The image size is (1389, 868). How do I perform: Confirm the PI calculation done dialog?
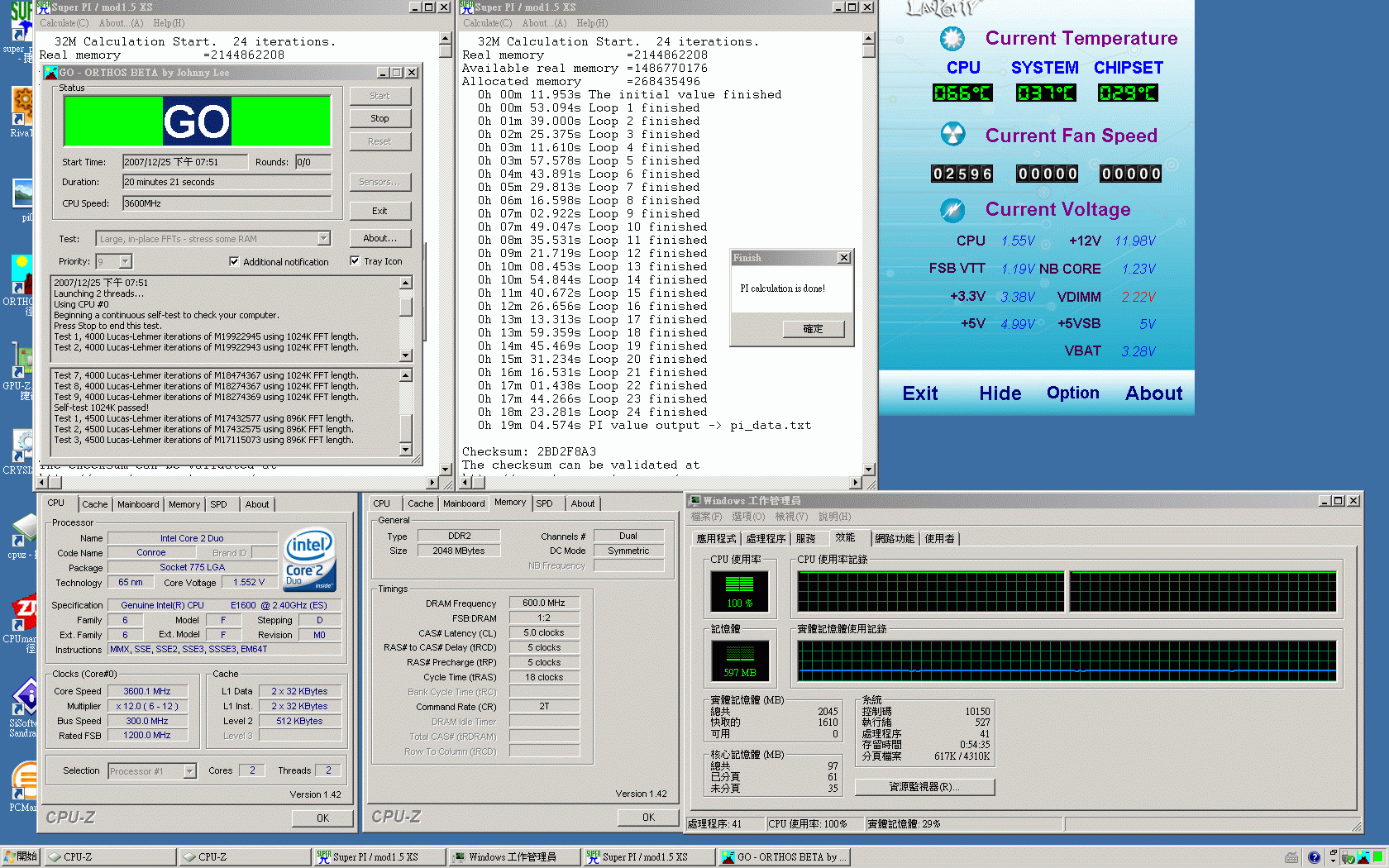(813, 329)
